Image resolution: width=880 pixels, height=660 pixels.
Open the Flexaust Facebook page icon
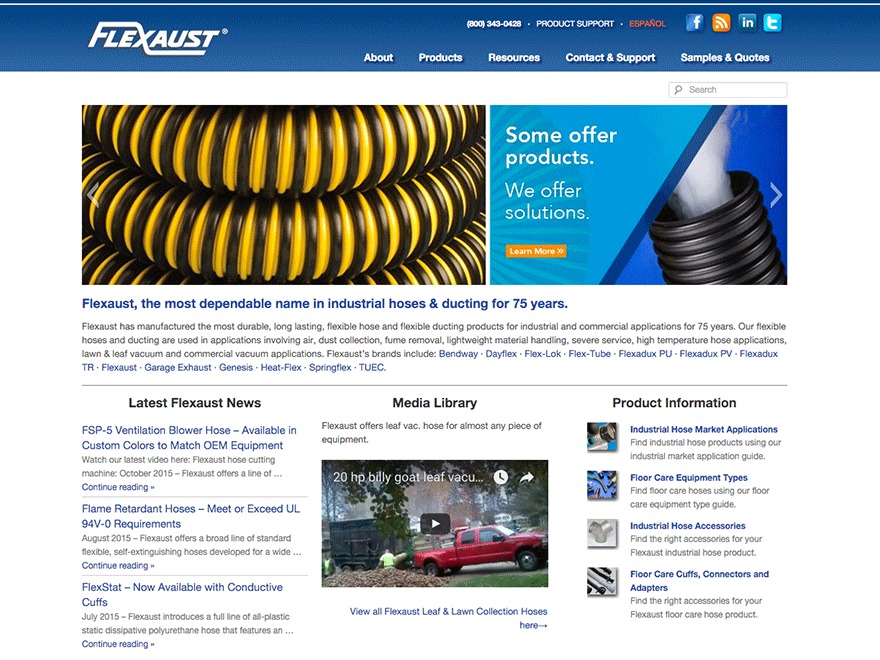695,23
